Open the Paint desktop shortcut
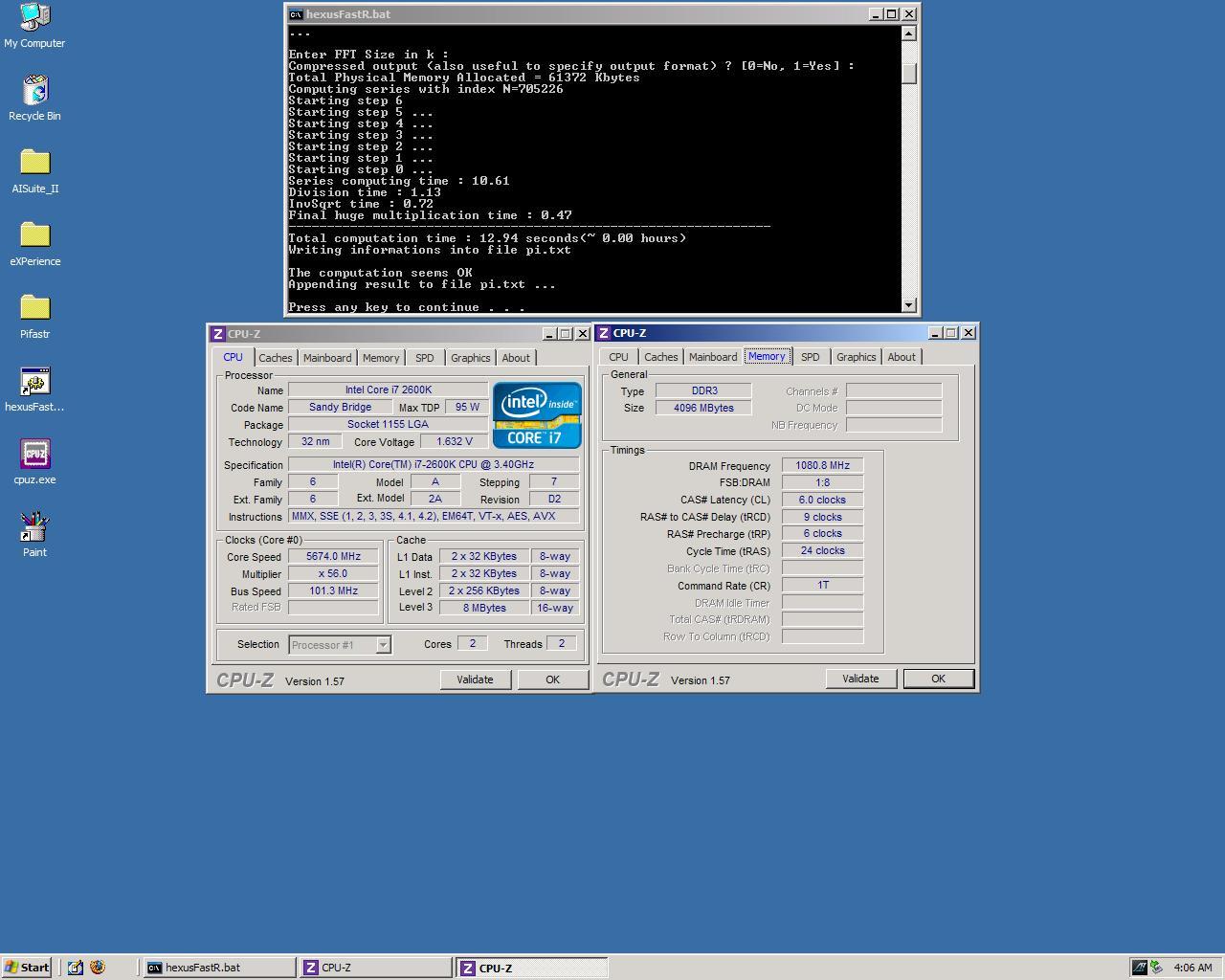1225x980 pixels. (x=34, y=527)
